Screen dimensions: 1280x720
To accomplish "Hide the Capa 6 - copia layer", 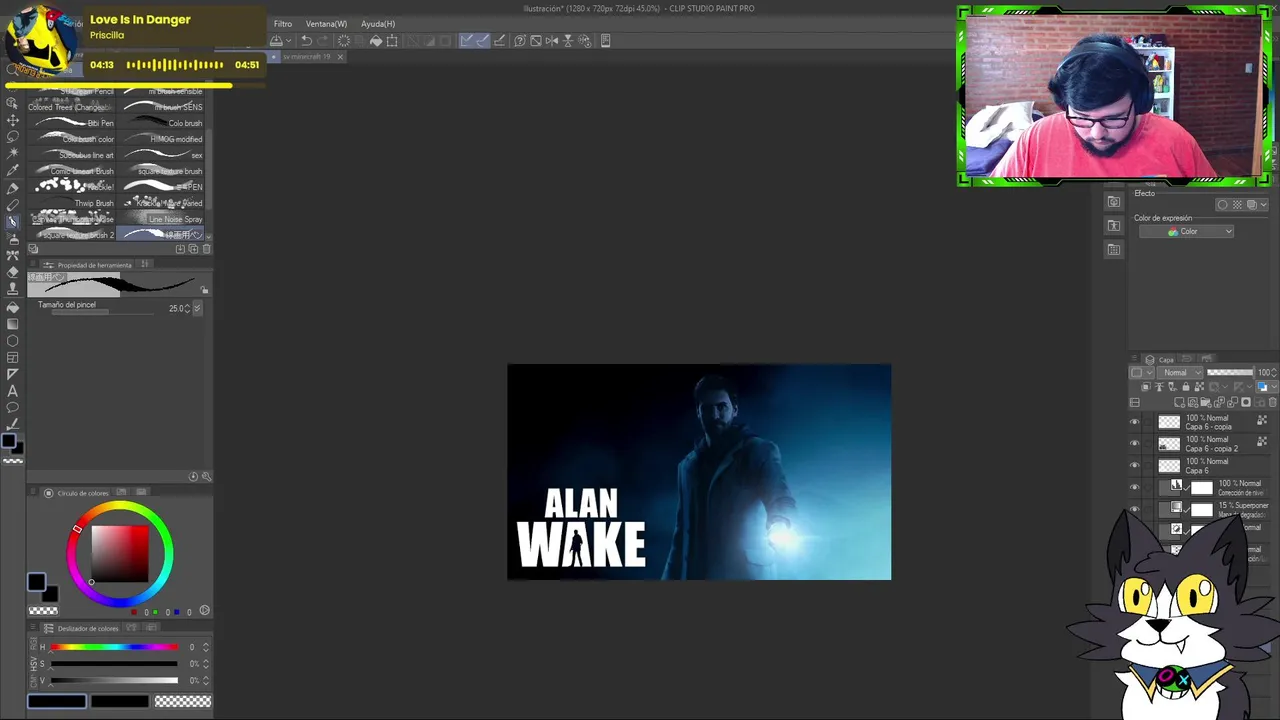I will [x=1134, y=422].
